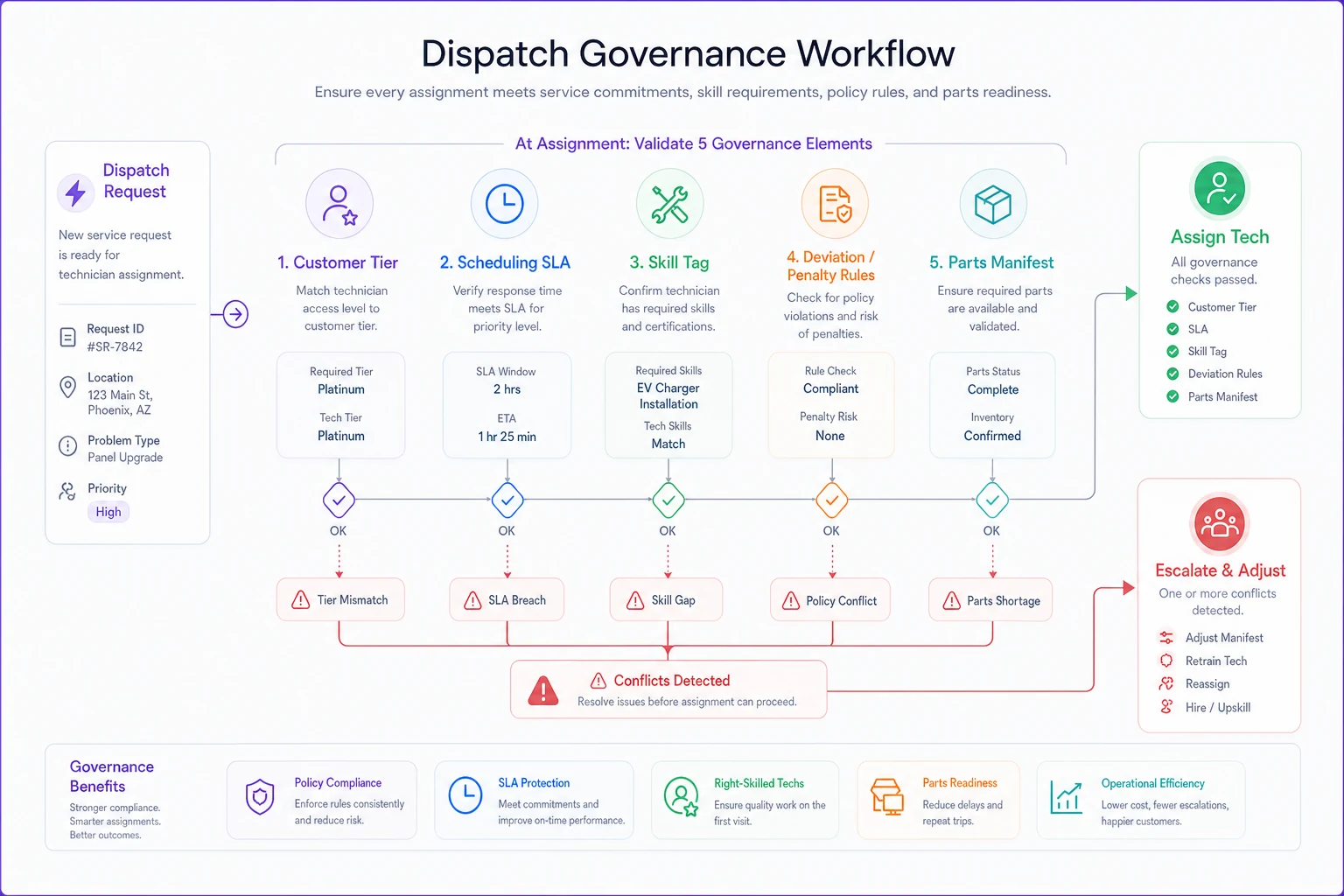This screenshot has height=896, width=1344.
Task: Select the Parts Manifest box icon
Action: [993, 204]
